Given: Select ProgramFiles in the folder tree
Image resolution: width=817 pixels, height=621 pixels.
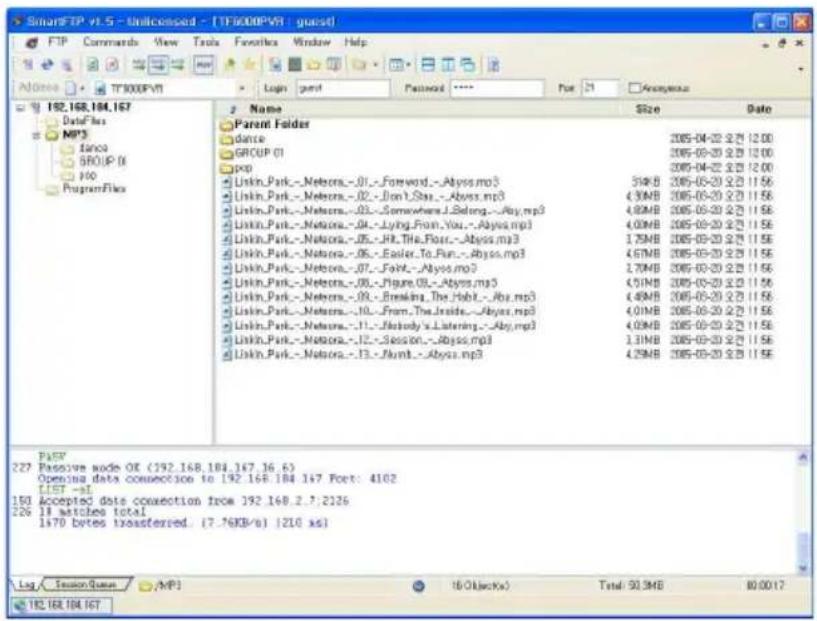Looking at the screenshot, I should click(94, 189).
